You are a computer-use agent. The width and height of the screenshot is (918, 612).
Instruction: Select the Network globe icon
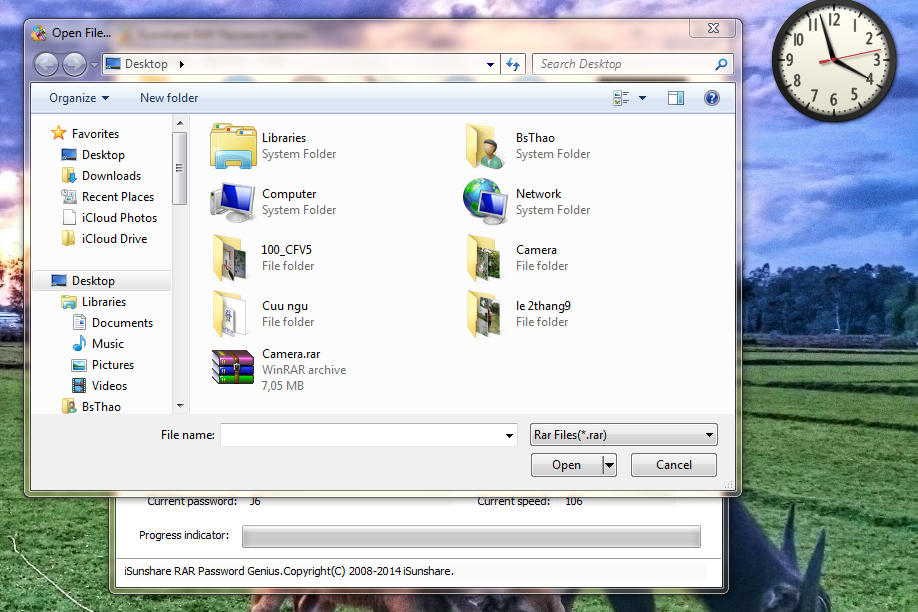click(487, 202)
